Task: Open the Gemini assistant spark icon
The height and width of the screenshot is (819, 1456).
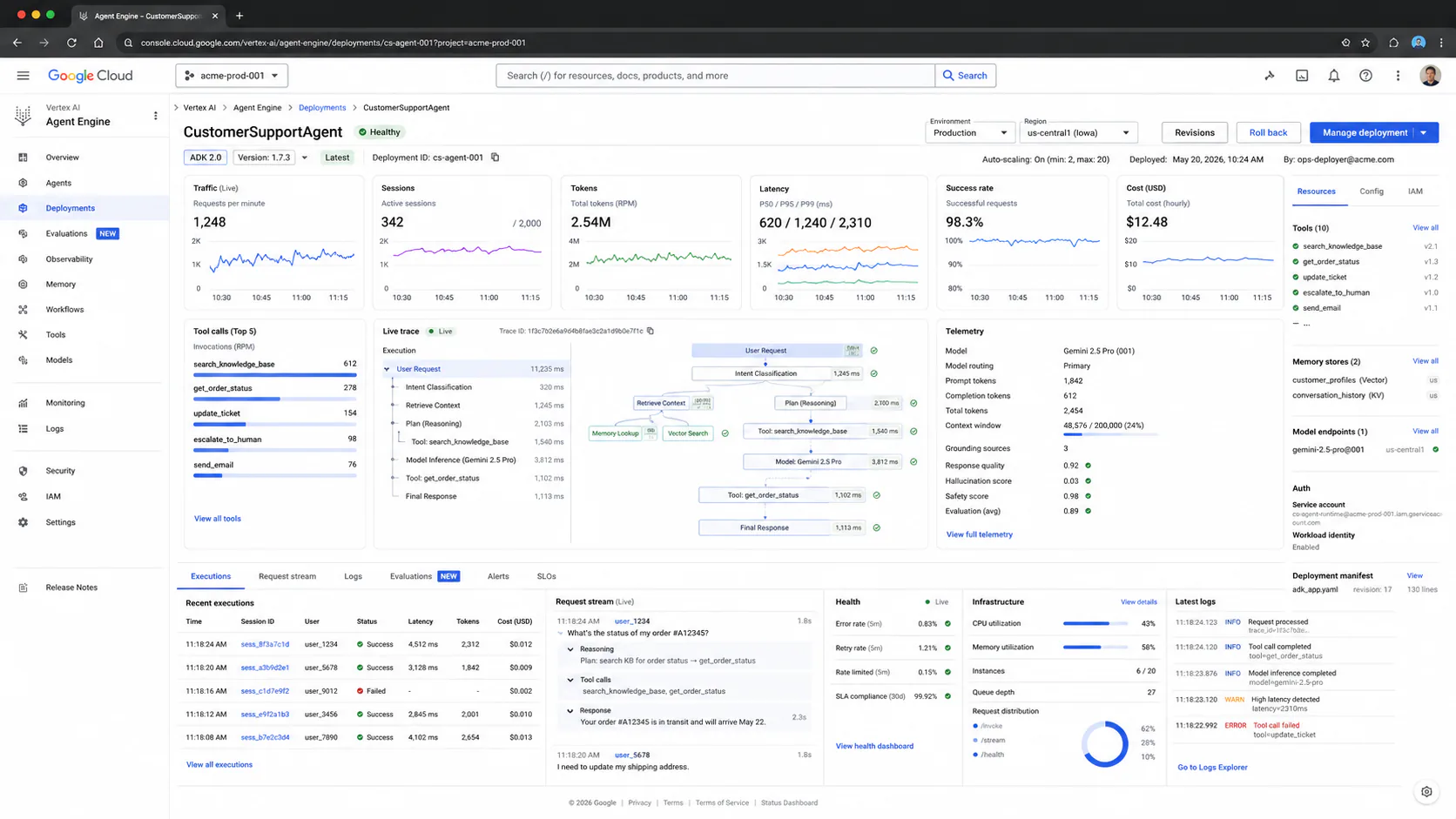Action: click(1270, 76)
